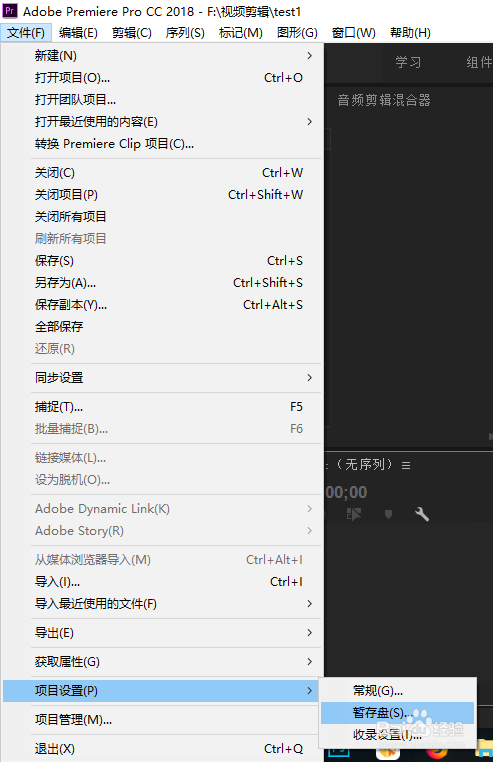
Task: Choose 打开团队项目... menu item
Action: coord(163,100)
